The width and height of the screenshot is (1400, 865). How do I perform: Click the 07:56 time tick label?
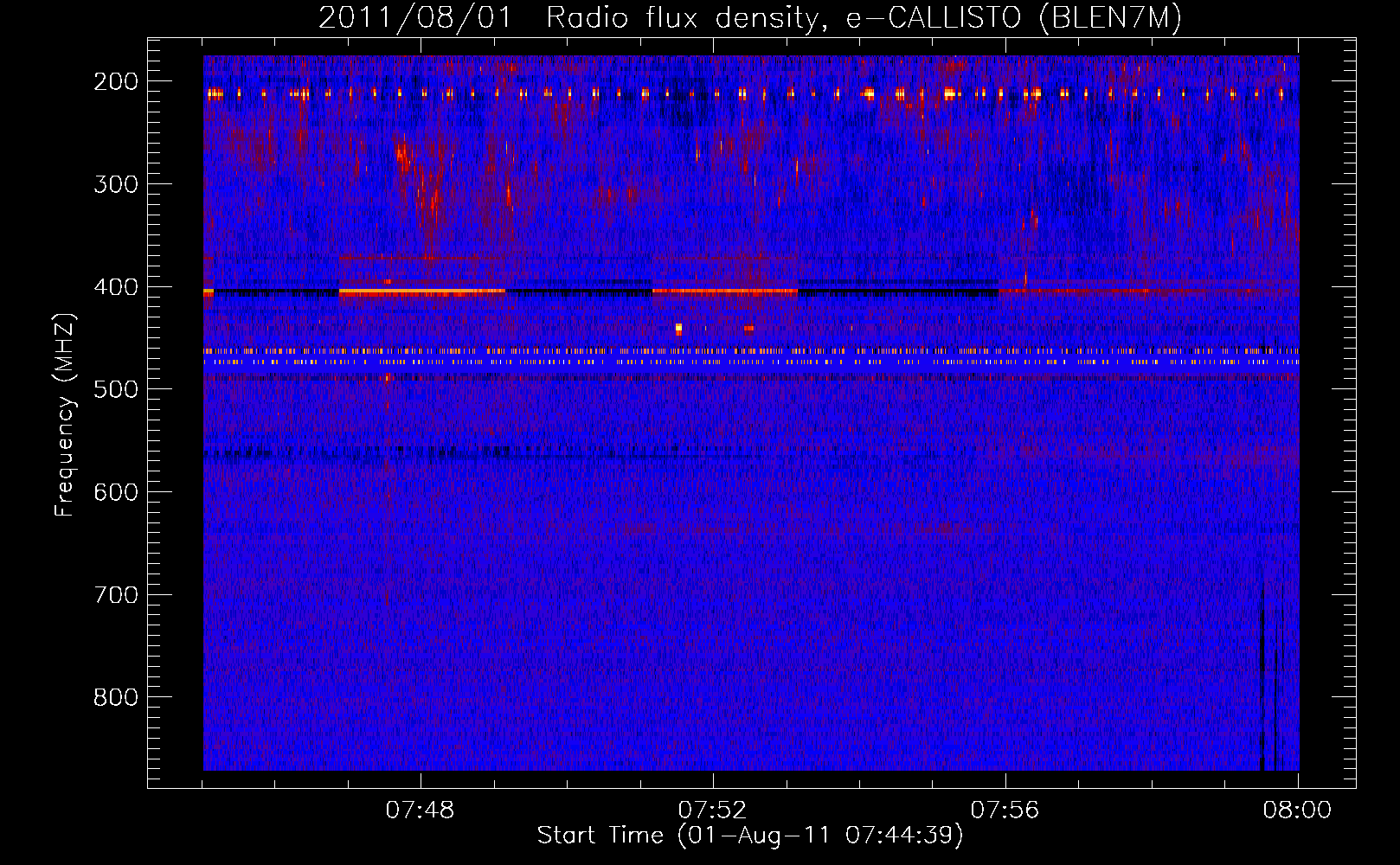pyautogui.click(x=1005, y=811)
